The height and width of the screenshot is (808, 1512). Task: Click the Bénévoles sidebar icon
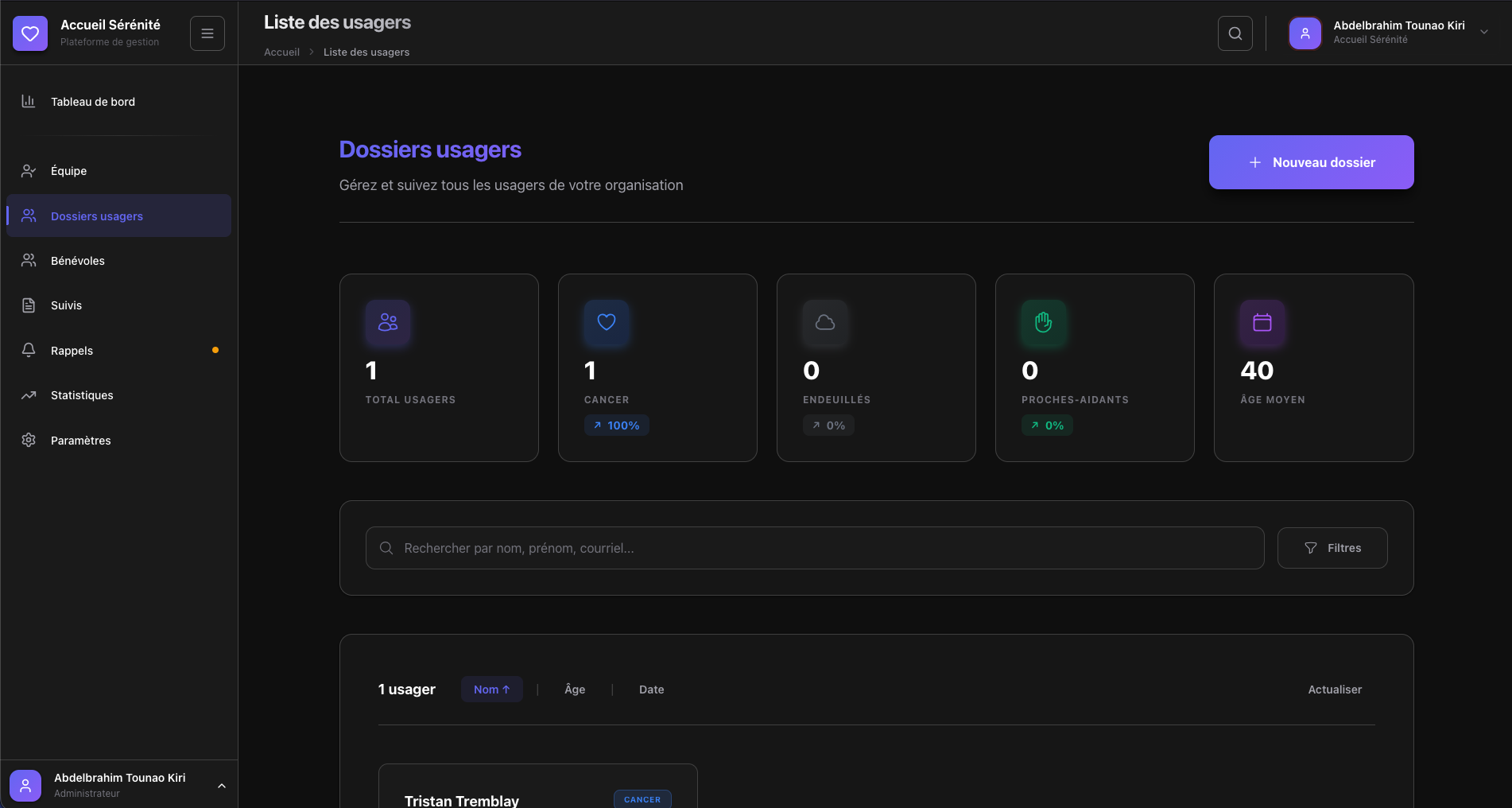[29, 261]
